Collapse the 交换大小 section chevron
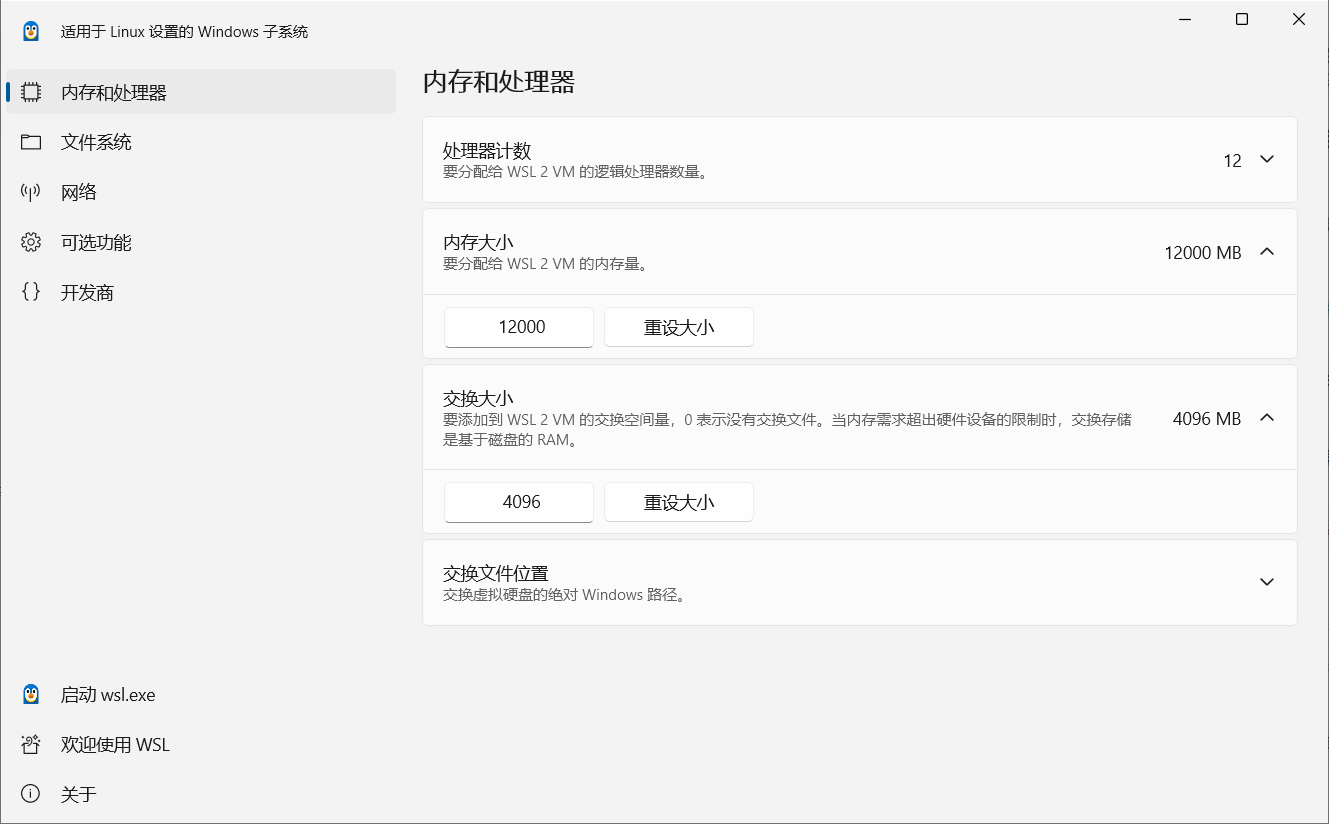 pyautogui.click(x=1267, y=418)
